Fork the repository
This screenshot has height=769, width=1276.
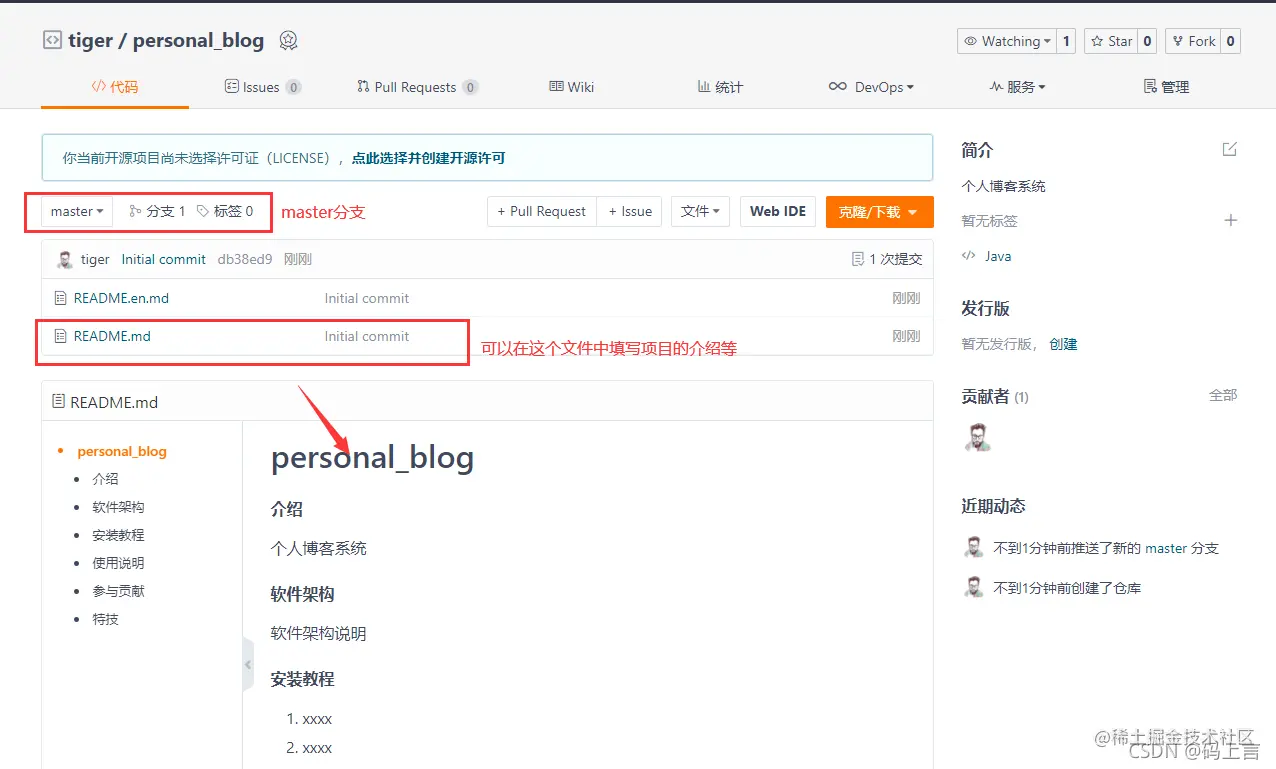coord(1193,41)
